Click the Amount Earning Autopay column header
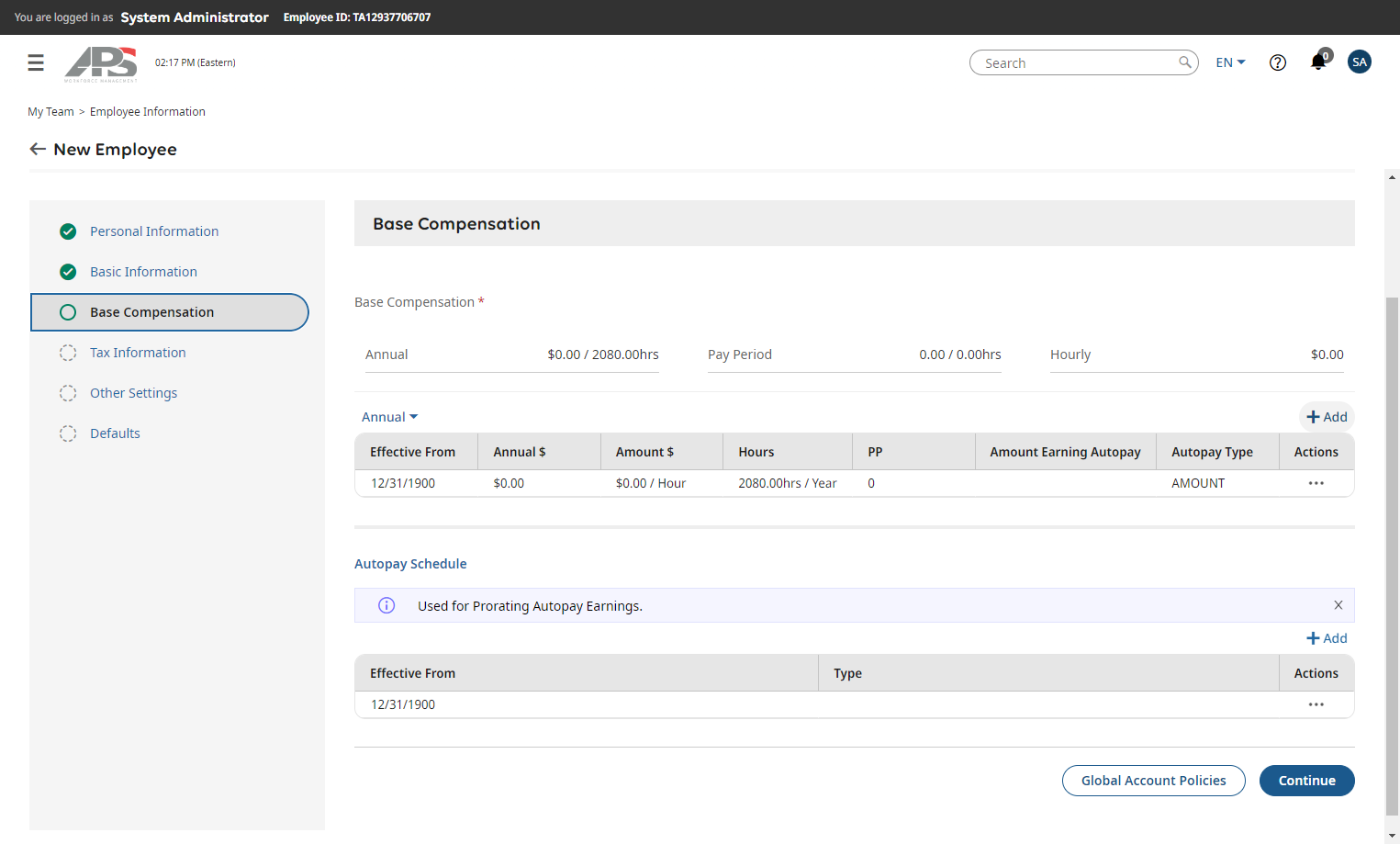The image size is (1400, 844). [1065, 452]
